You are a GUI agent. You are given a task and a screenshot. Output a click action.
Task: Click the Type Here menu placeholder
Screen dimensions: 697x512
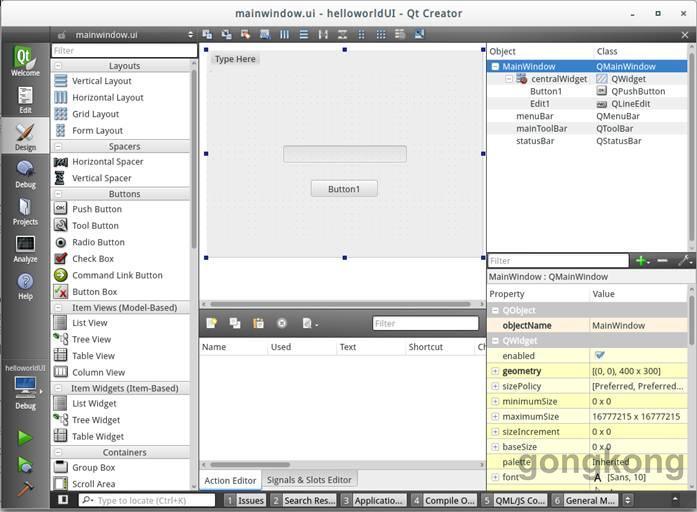[235, 59]
